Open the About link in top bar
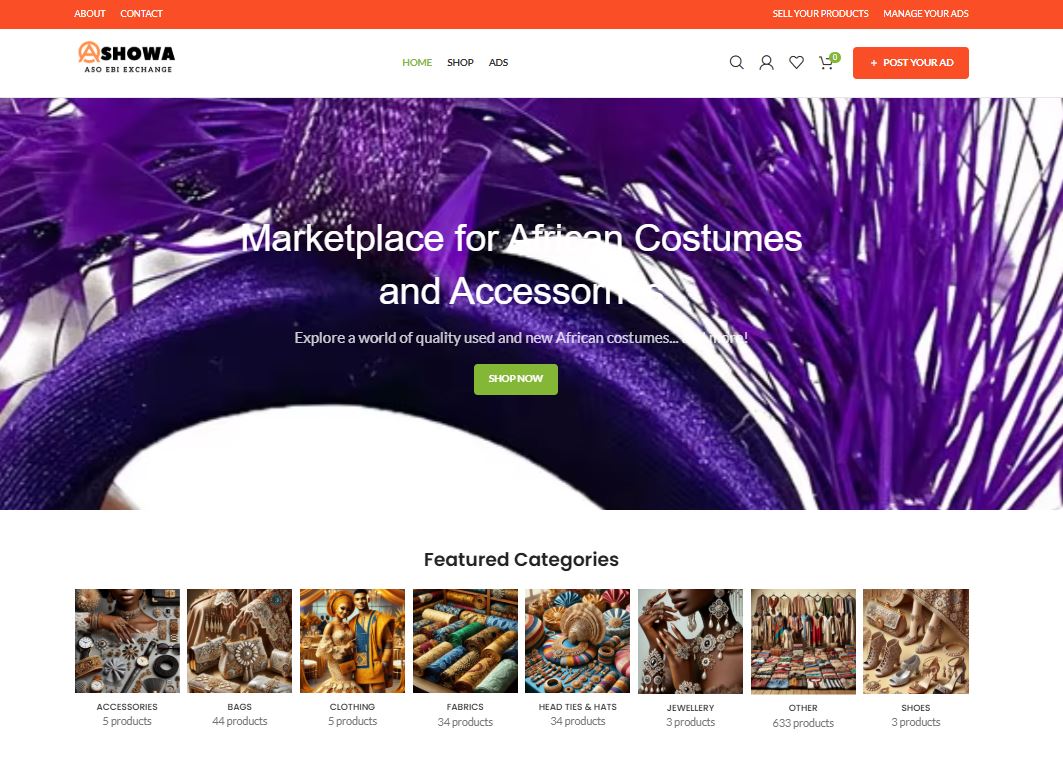 (x=89, y=14)
